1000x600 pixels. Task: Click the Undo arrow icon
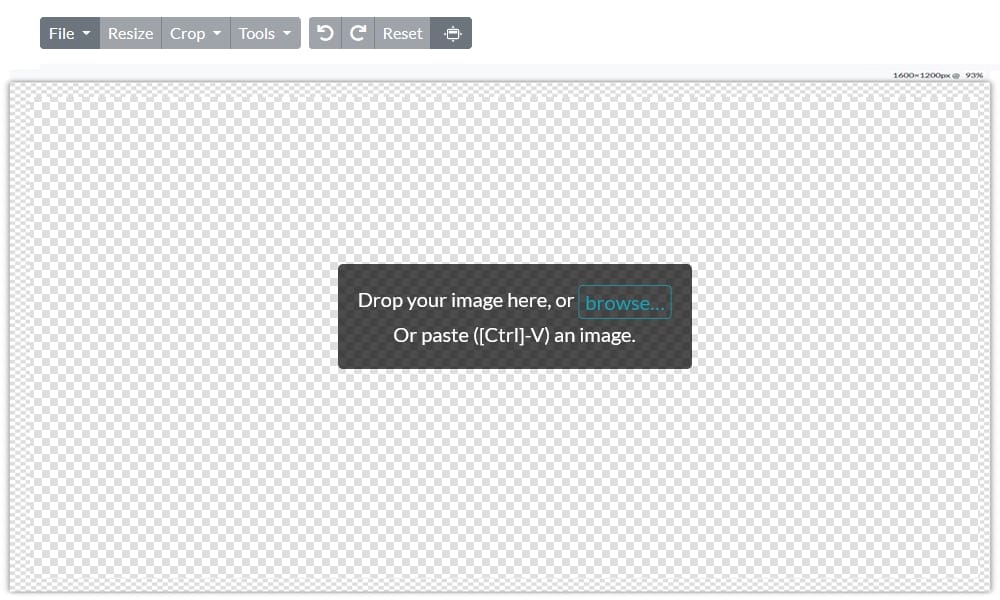click(x=325, y=33)
